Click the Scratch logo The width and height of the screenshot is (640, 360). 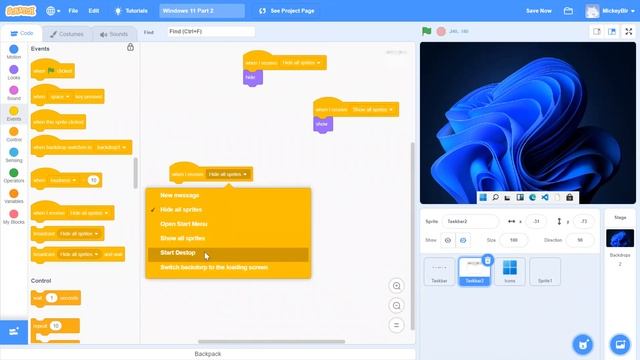[x=20, y=11]
